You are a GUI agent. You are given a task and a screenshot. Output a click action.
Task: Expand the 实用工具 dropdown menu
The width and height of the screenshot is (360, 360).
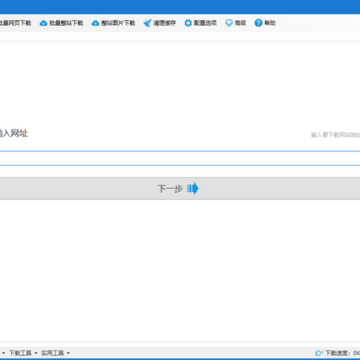pos(55,353)
